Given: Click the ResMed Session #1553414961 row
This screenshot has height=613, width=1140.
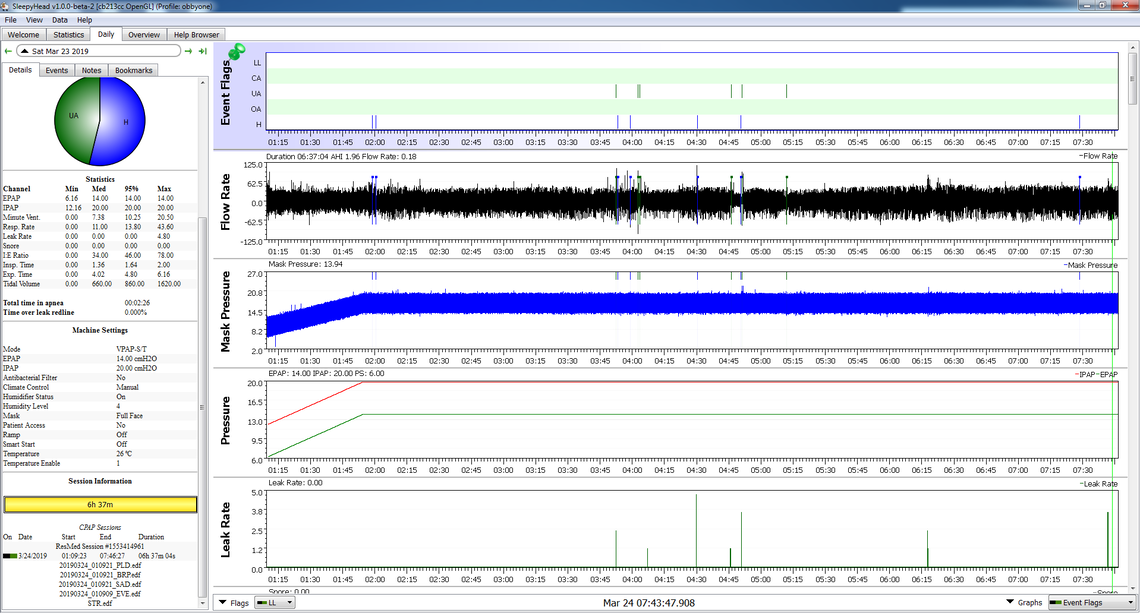Looking at the screenshot, I should (100, 546).
